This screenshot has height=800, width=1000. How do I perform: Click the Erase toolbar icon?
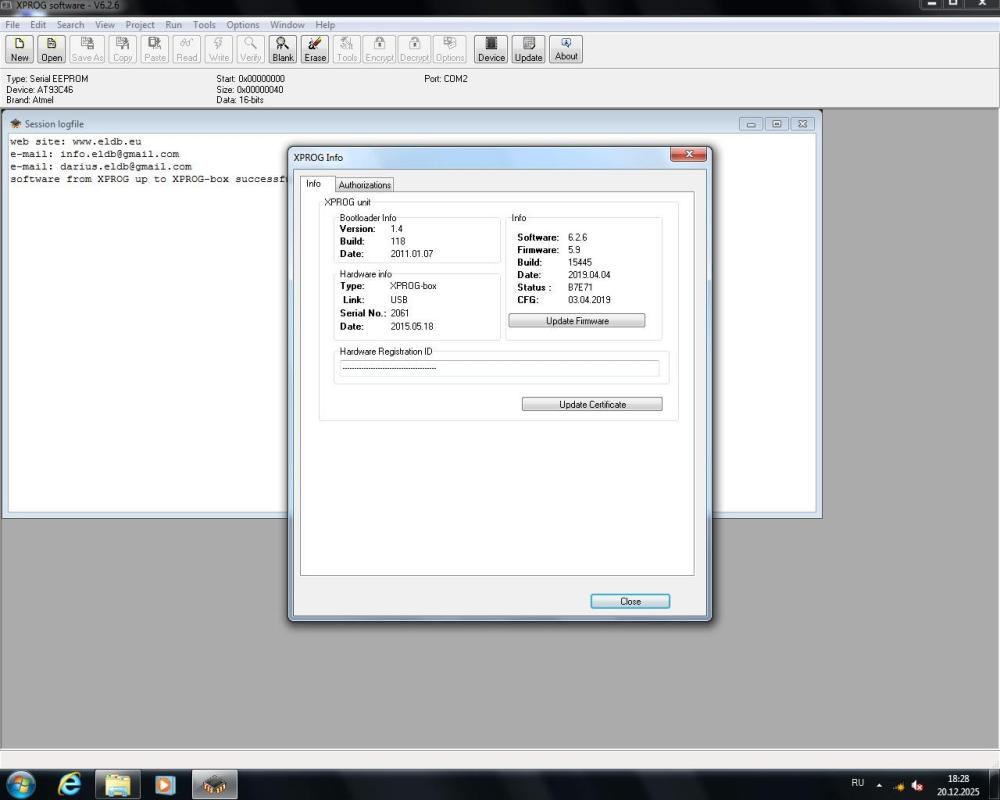(315, 49)
